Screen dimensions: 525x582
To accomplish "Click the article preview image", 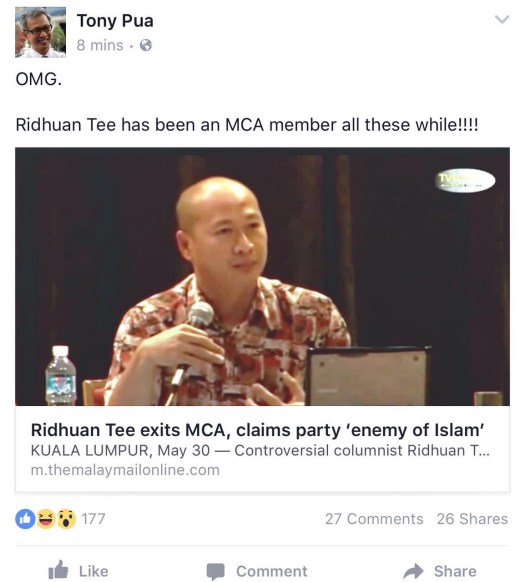I will [x=262, y=277].
